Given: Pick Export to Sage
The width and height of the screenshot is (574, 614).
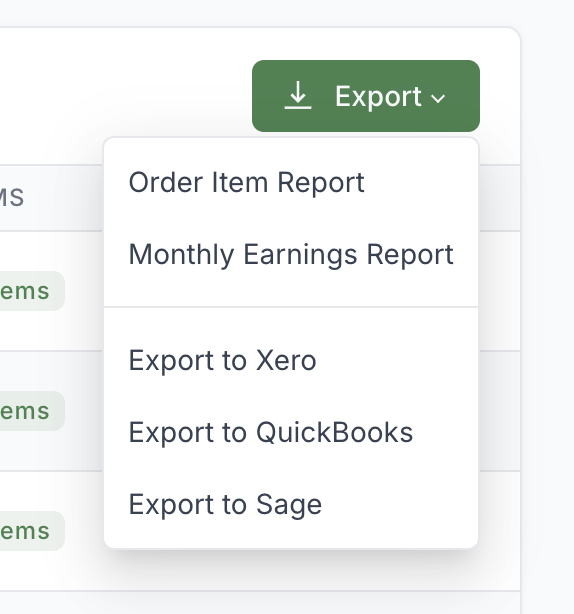Looking at the screenshot, I should coord(291,504).
